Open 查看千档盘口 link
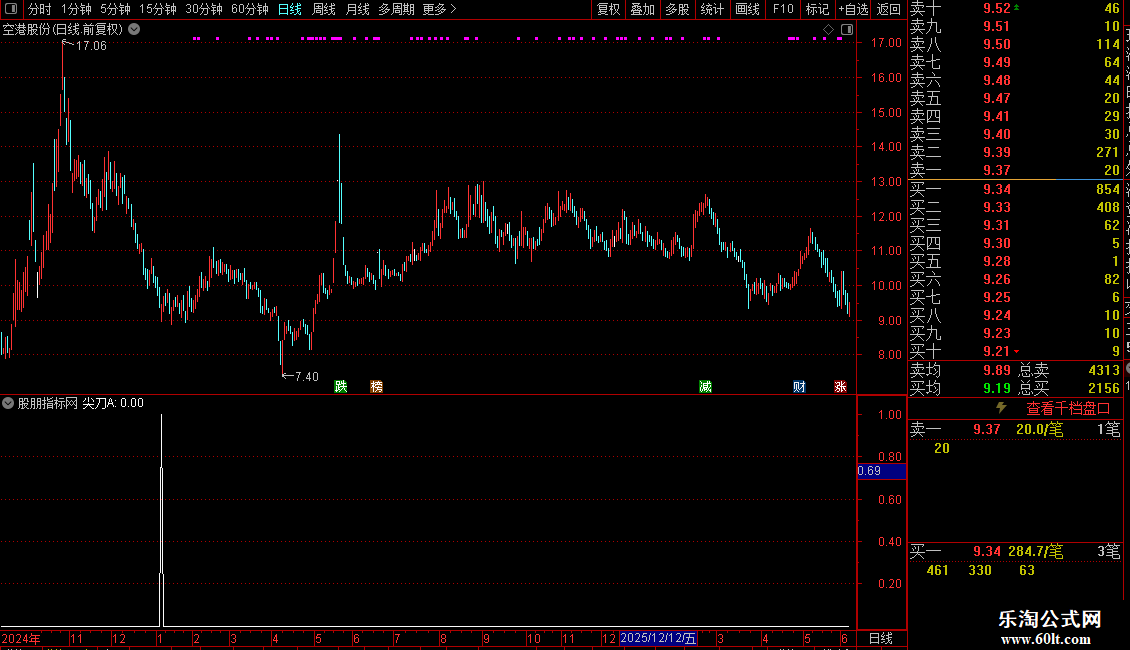Image resolution: width=1130 pixels, height=650 pixels. pos(1068,409)
